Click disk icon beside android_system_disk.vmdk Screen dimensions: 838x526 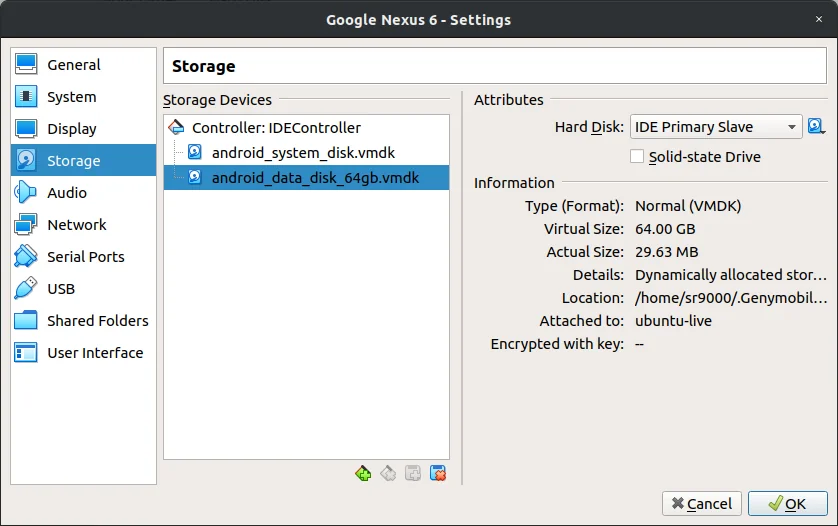pos(195,152)
